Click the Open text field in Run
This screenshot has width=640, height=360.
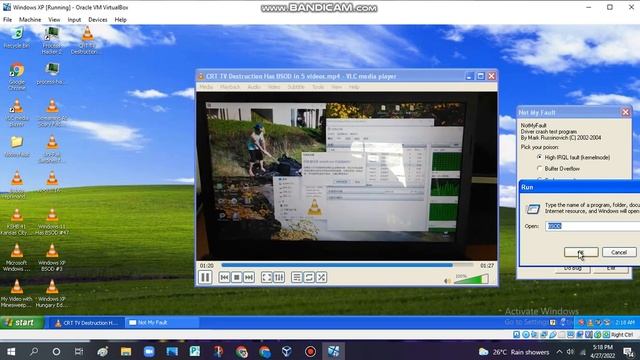593,226
